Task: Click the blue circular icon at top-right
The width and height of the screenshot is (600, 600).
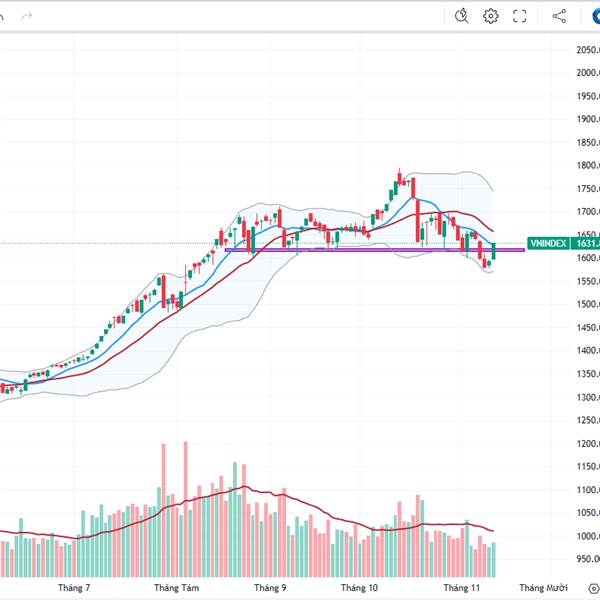Action: pyautogui.click(x=593, y=16)
